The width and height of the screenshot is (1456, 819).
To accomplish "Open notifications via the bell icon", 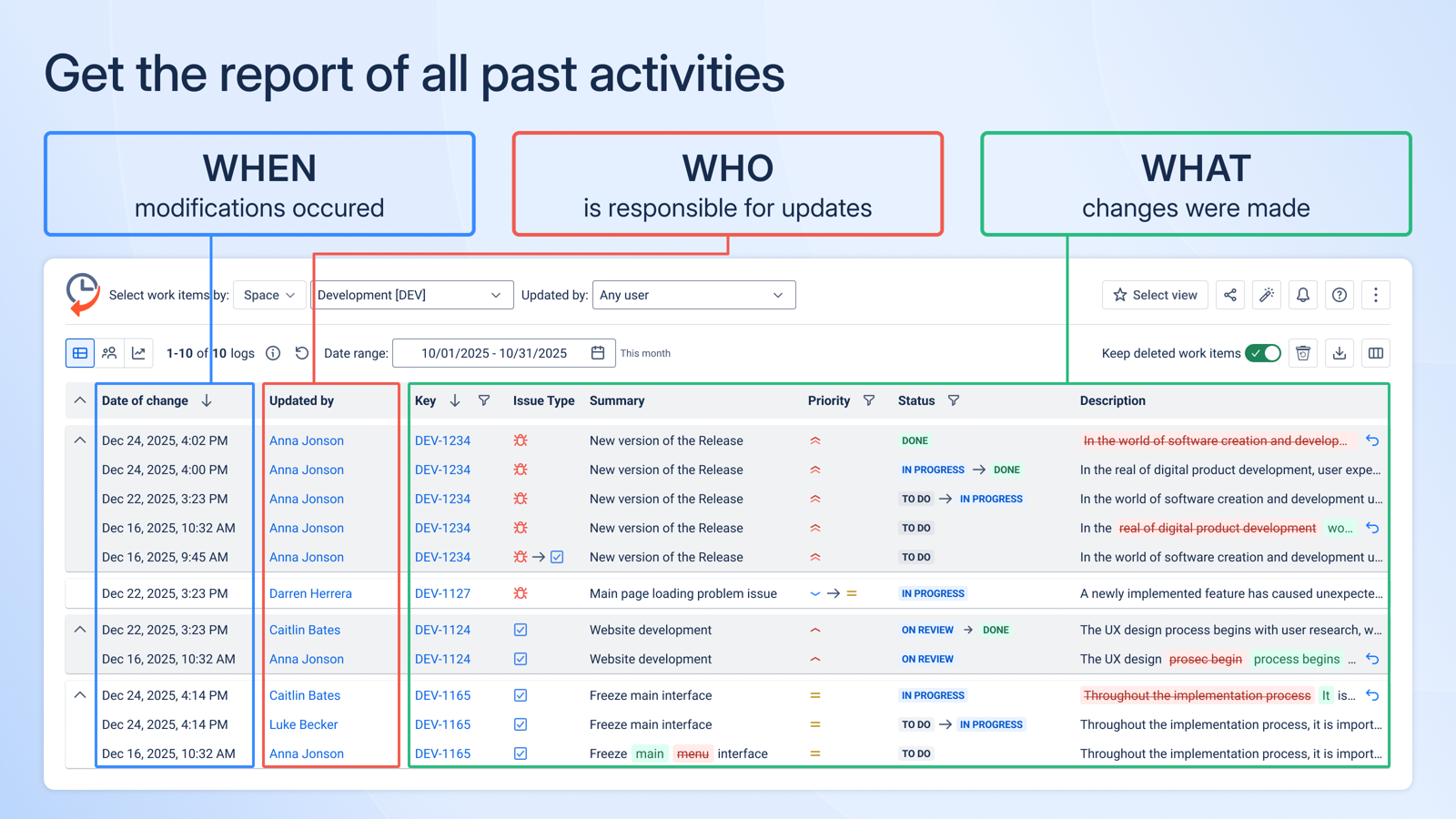I will point(1303,295).
